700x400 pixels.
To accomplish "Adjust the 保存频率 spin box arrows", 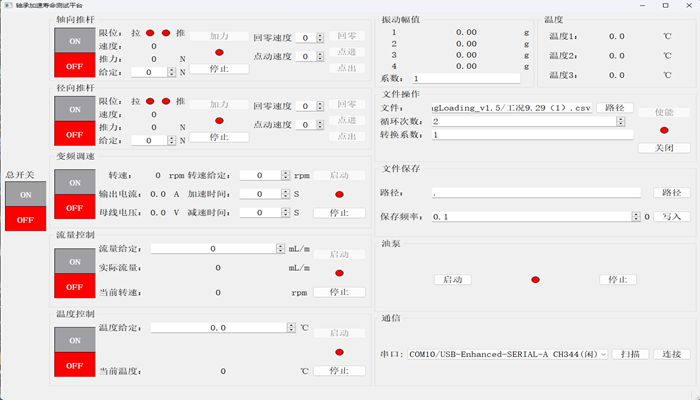I will pos(634,216).
